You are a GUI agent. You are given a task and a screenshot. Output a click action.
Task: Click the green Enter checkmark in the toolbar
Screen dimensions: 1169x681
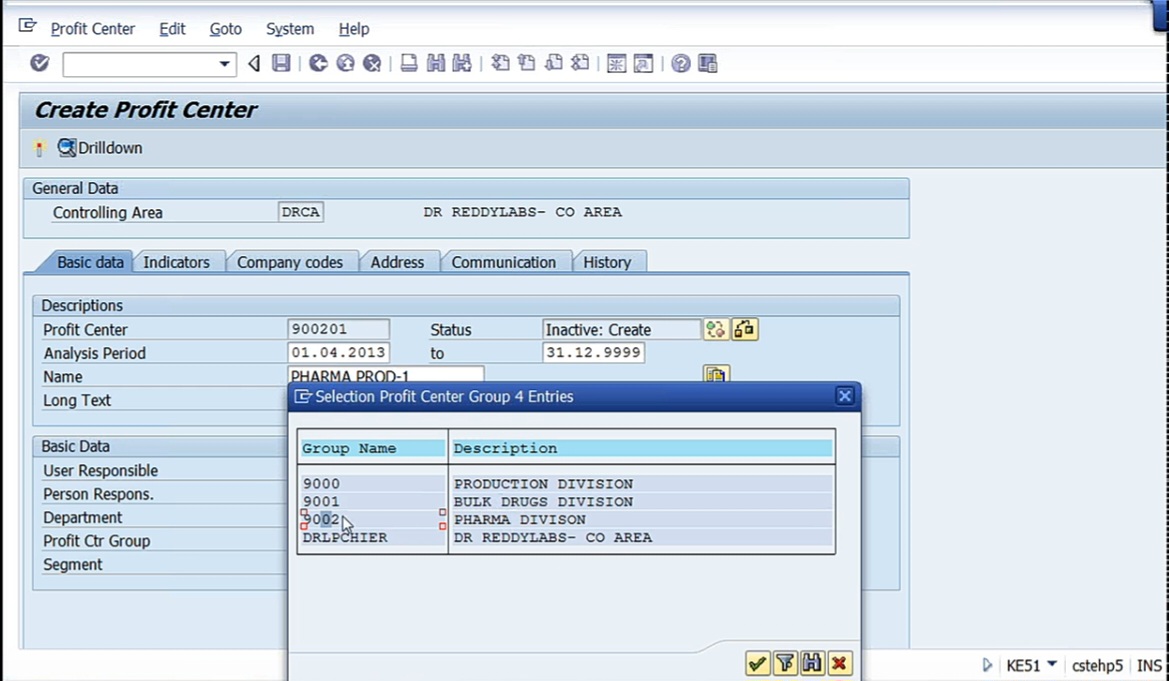(40, 63)
